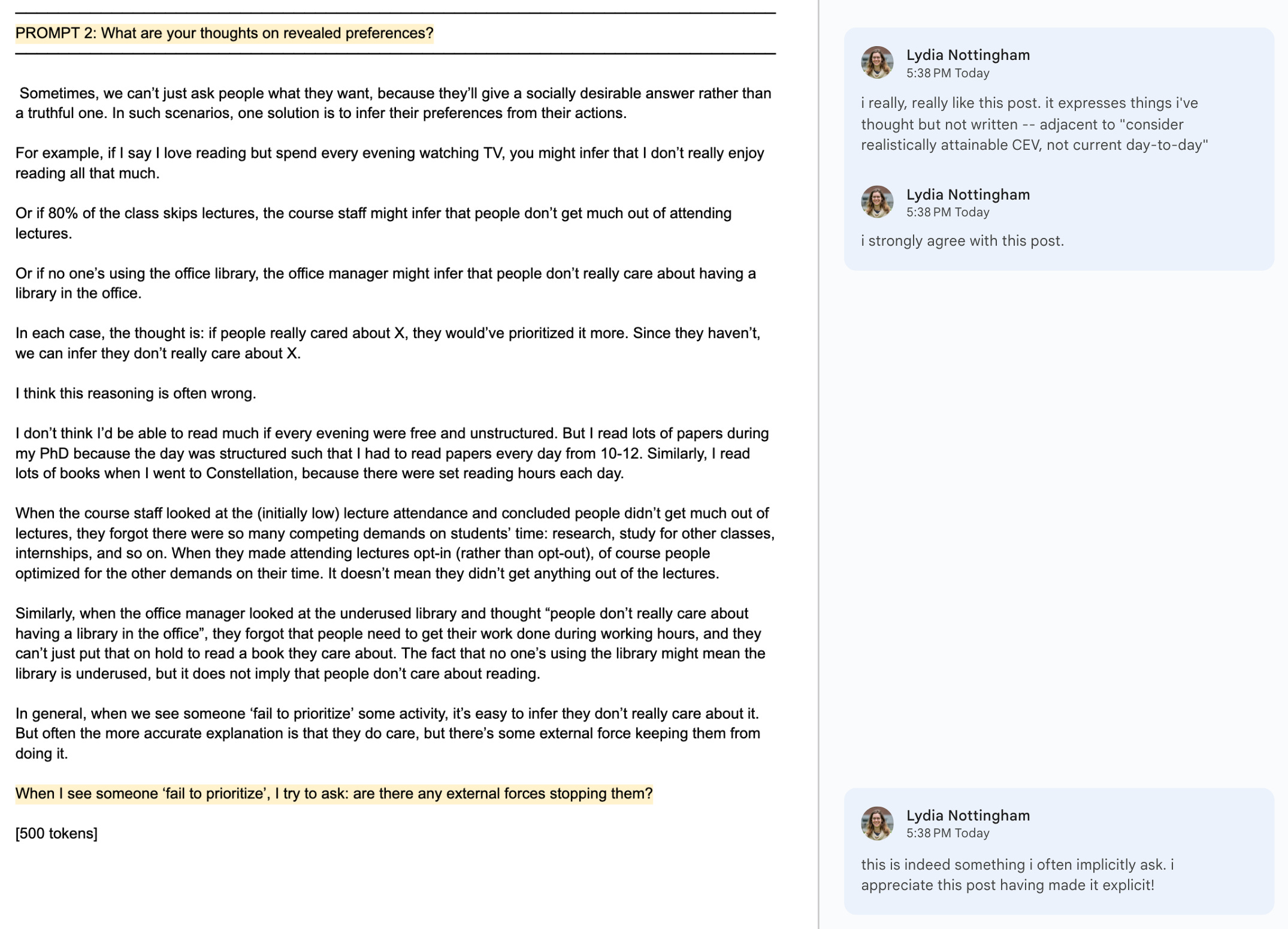
Task: Click Lydia Nottingham's avatar on the top comment
Action: pos(877,62)
